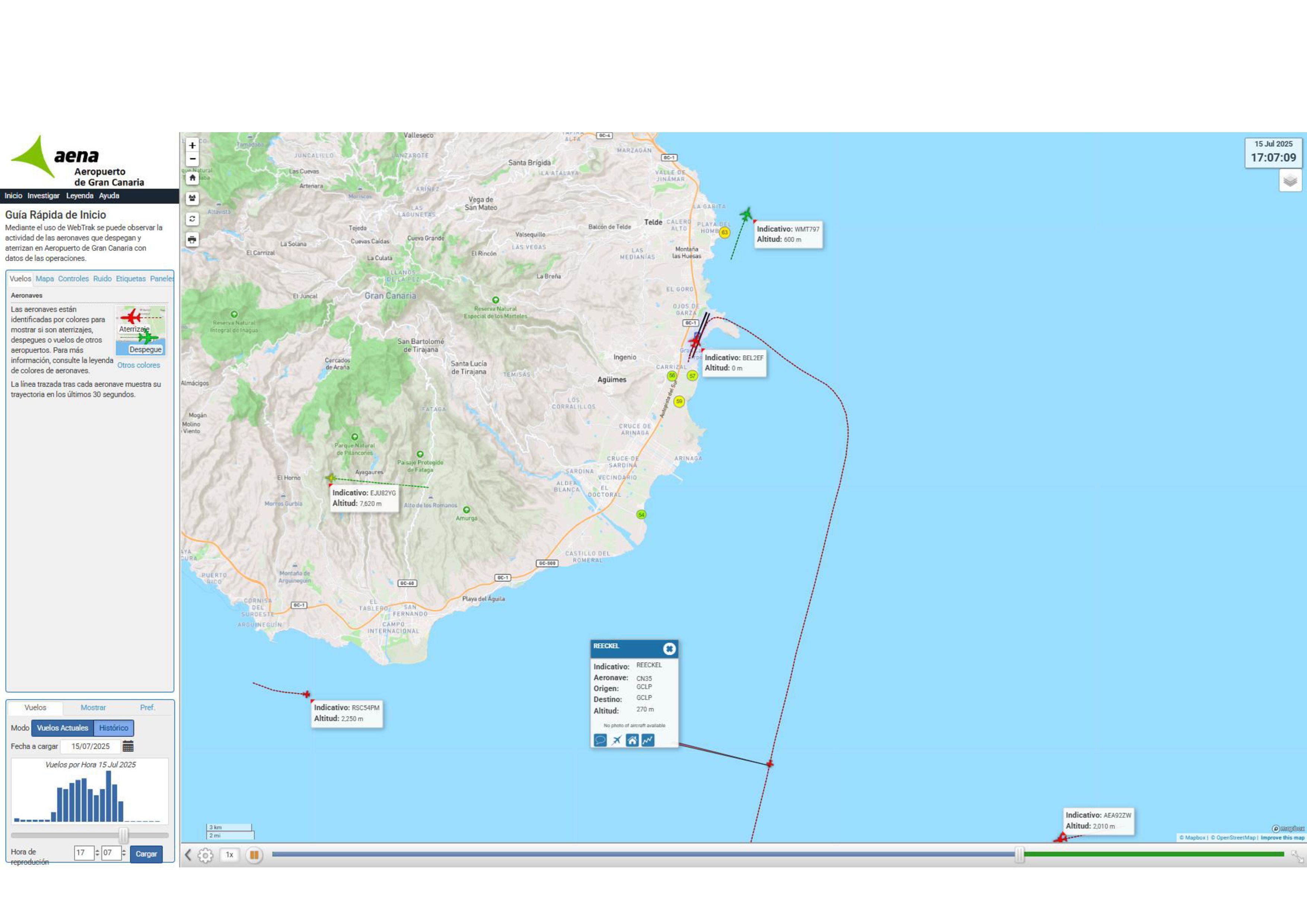Click the hour stepper arrows
Screen dimensions: 1307x924
tap(97, 853)
